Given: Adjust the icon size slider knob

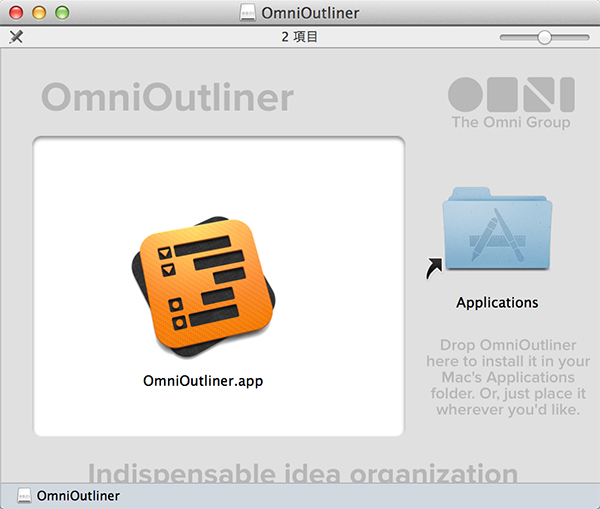Looking at the screenshot, I should pos(544,37).
